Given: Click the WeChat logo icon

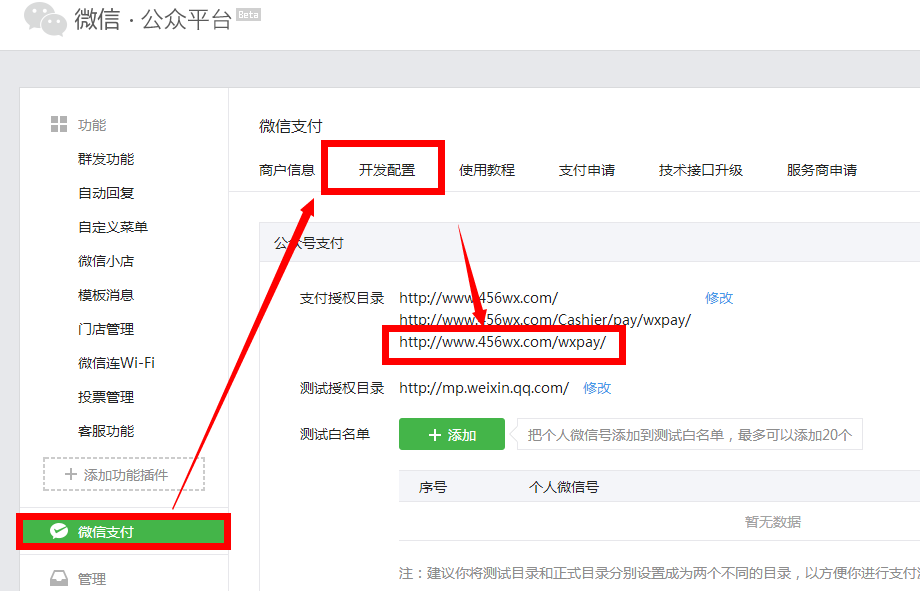Looking at the screenshot, I should coord(45,19).
